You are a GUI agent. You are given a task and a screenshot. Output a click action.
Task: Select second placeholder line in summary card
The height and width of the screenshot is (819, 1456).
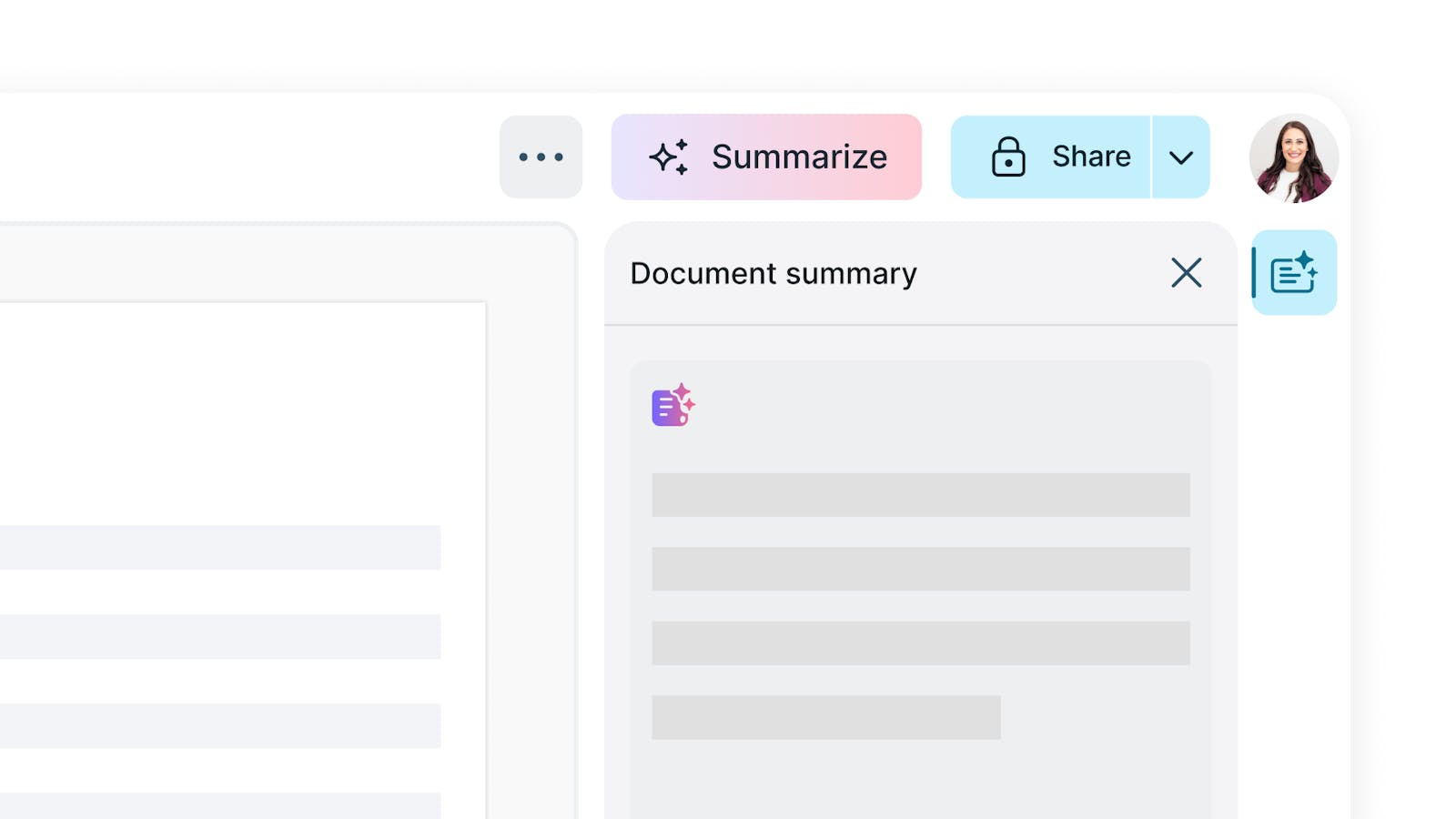pyautogui.click(x=920, y=569)
